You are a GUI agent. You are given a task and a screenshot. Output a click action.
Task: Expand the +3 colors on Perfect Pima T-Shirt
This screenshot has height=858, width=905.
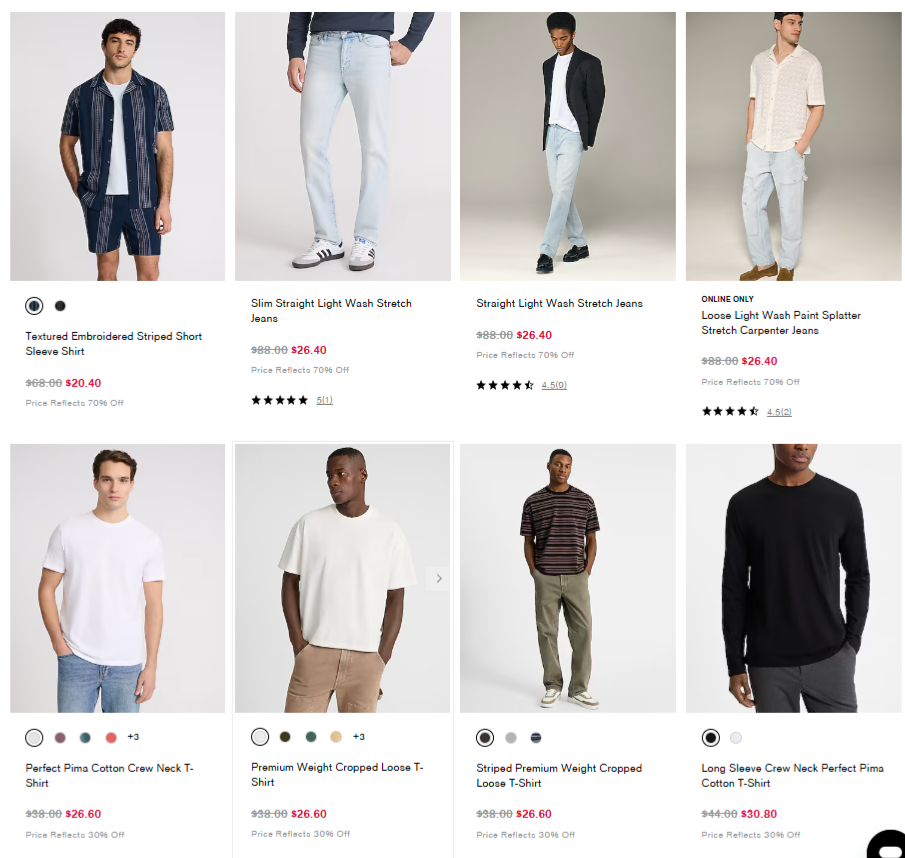pyautogui.click(x=132, y=737)
